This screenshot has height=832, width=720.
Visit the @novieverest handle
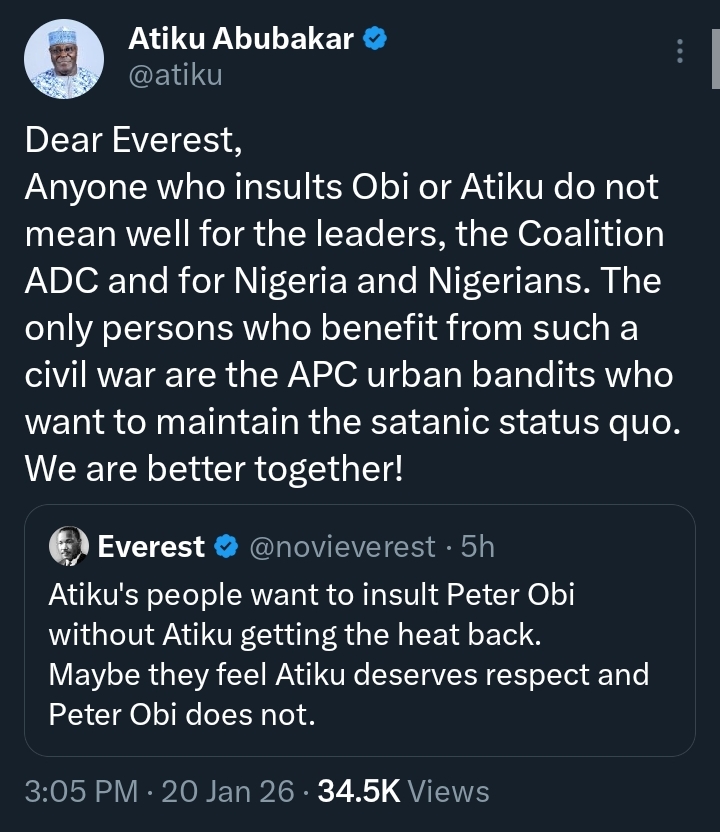[341, 547]
